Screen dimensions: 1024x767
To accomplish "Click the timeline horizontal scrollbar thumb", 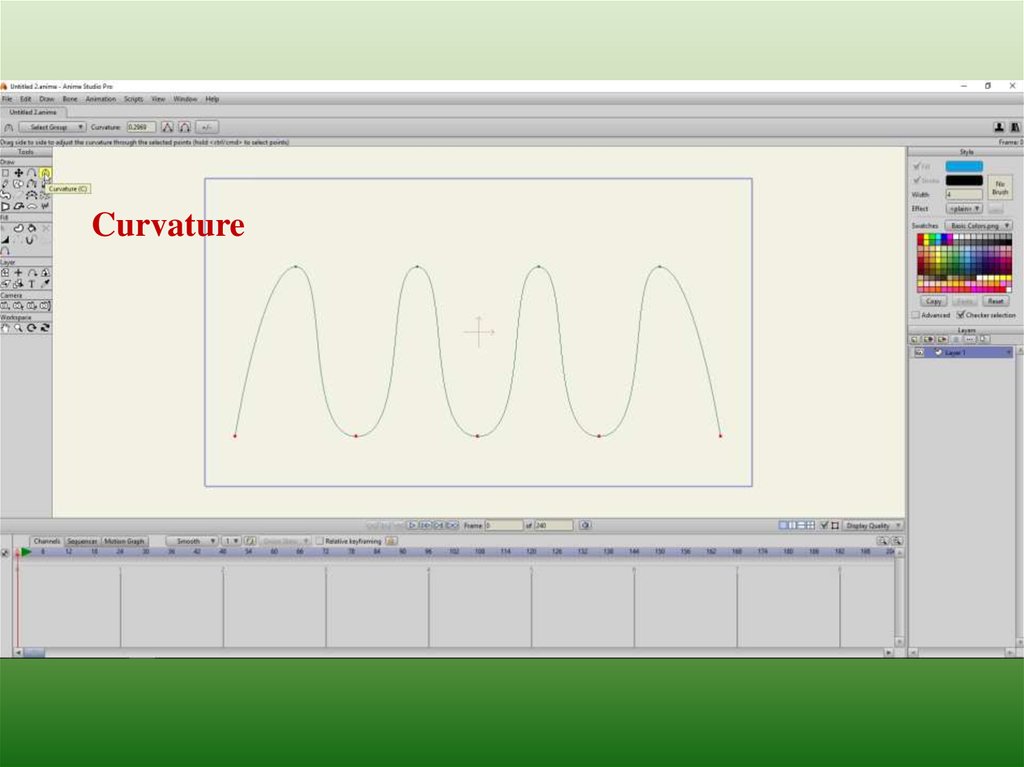I will coord(34,652).
